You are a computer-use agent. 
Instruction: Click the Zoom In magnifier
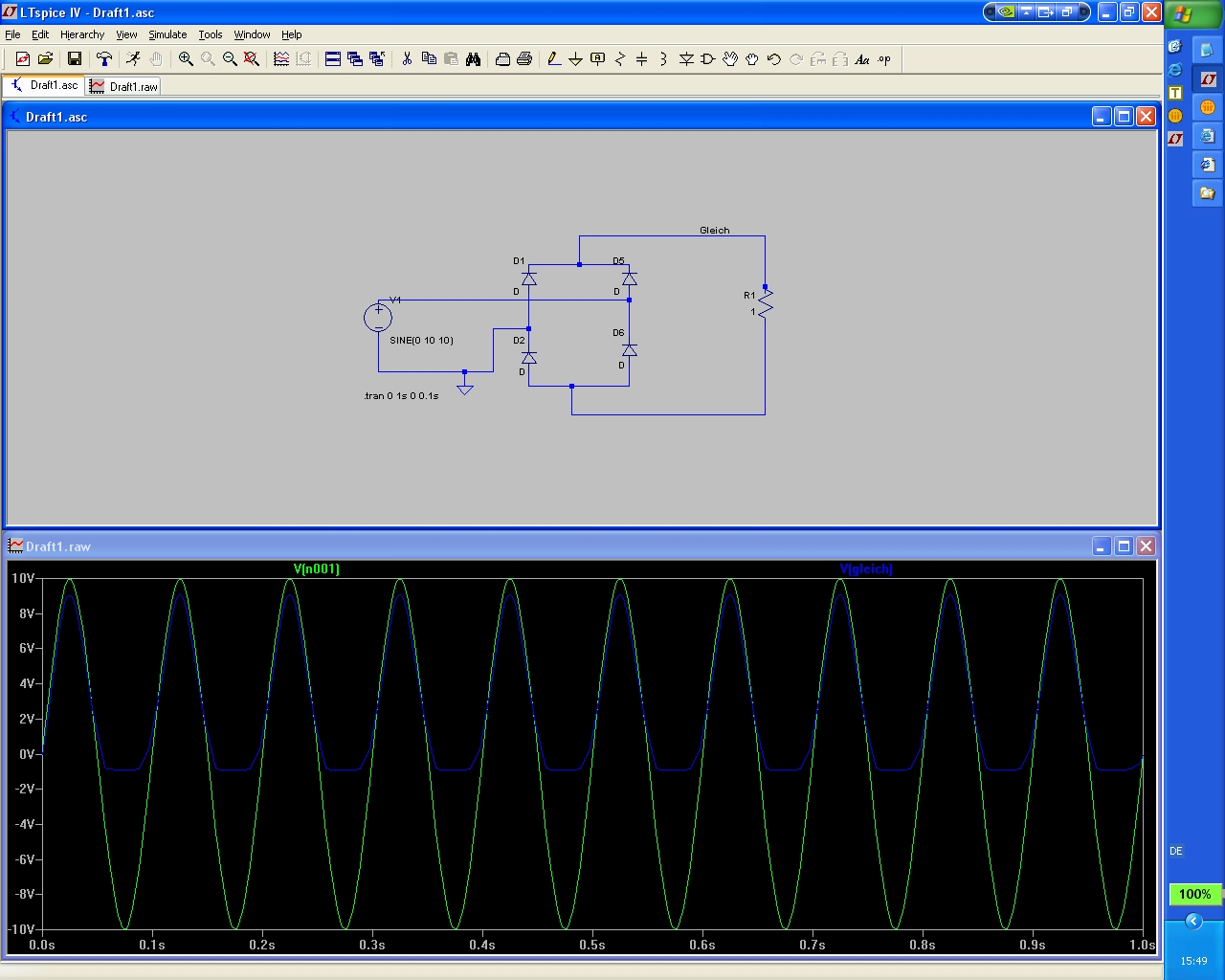point(186,59)
